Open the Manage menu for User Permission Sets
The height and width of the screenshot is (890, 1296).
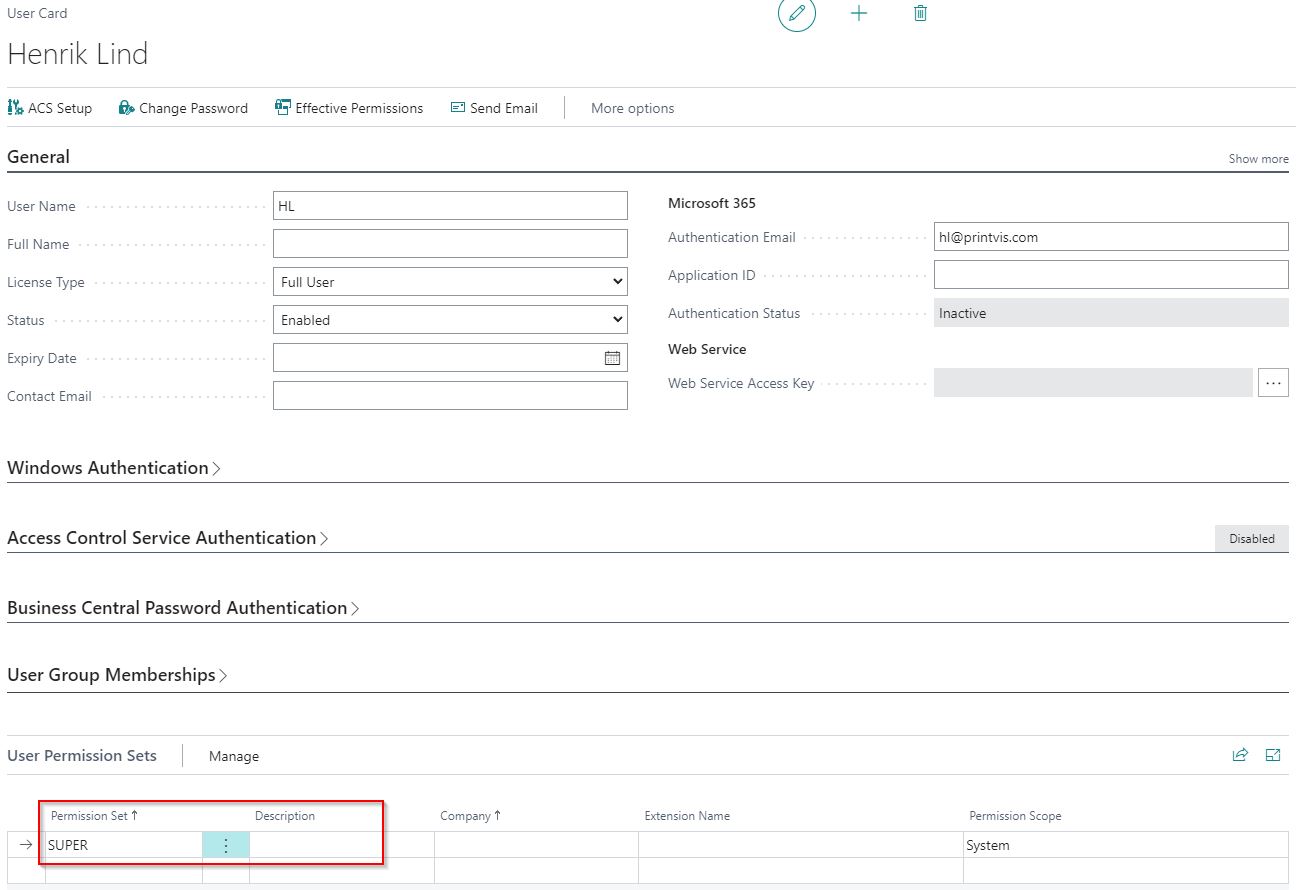coord(233,756)
